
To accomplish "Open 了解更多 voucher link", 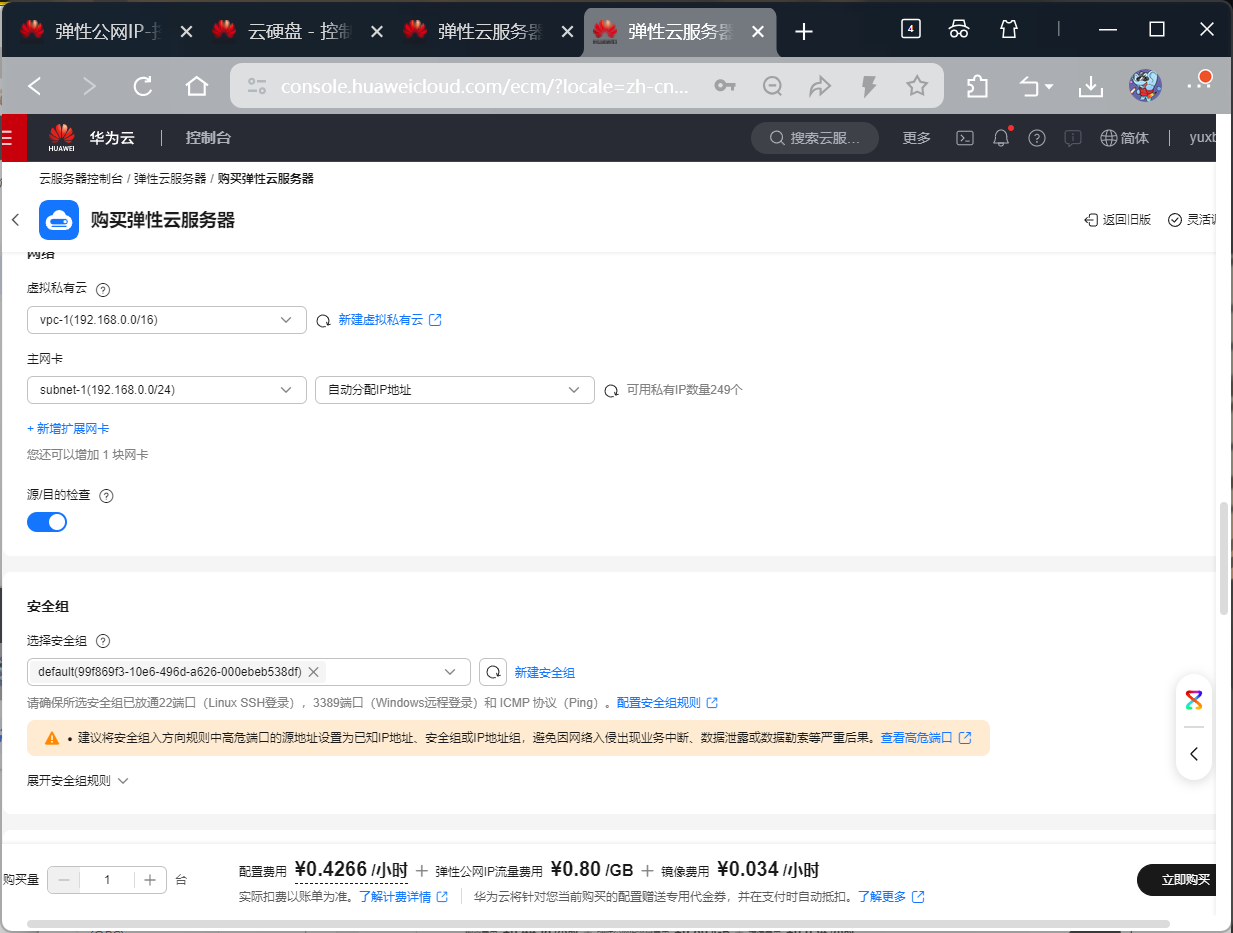I will click(x=891, y=897).
